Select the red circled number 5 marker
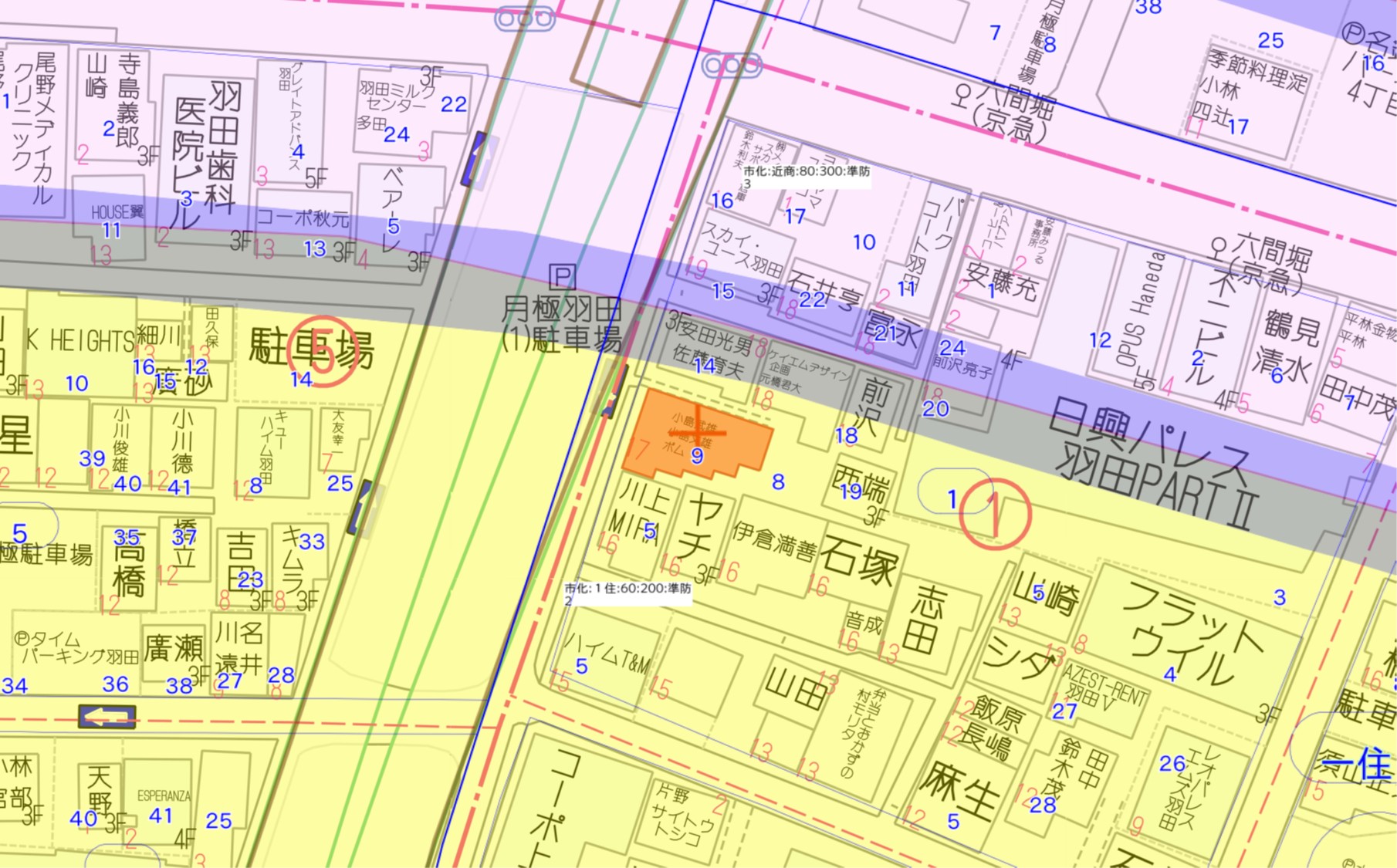Image resolution: width=1397 pixels, height=868 pixels. pos(323,352)
